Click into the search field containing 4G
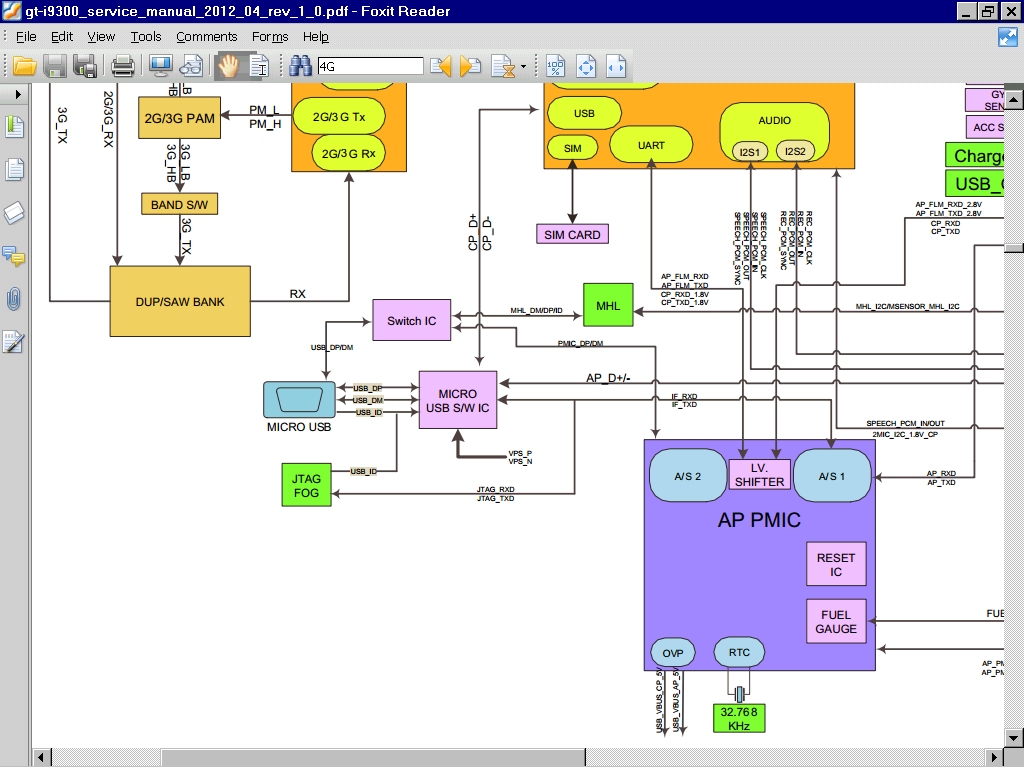The image size is (1024, 768). (x=370, y=66)
